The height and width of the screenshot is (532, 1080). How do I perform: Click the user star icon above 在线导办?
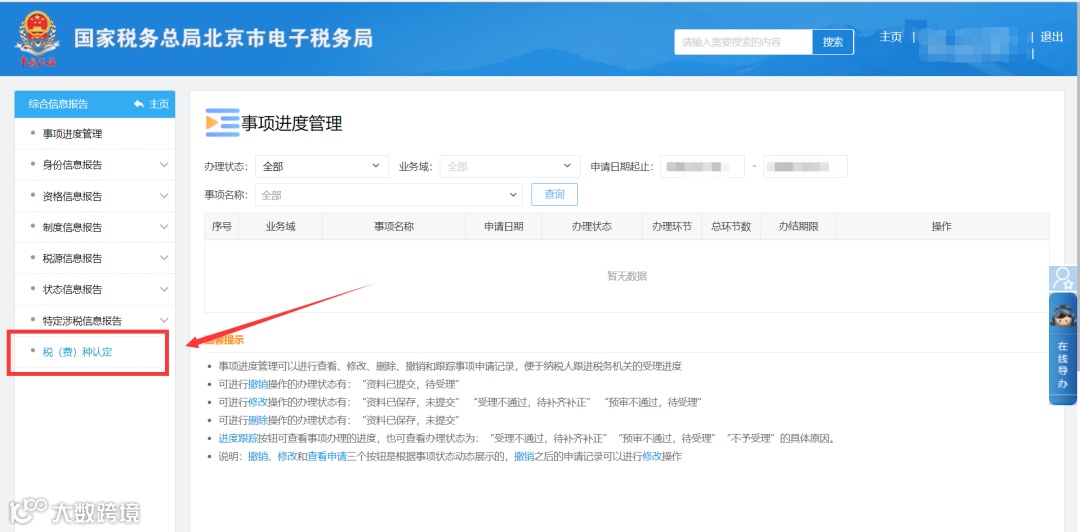coord(1063,278)
